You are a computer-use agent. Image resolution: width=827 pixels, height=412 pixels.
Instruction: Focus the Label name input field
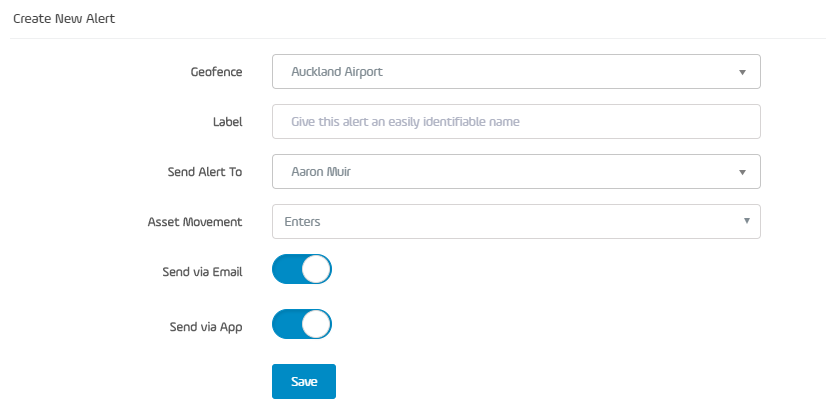click(x=516, y=122)
